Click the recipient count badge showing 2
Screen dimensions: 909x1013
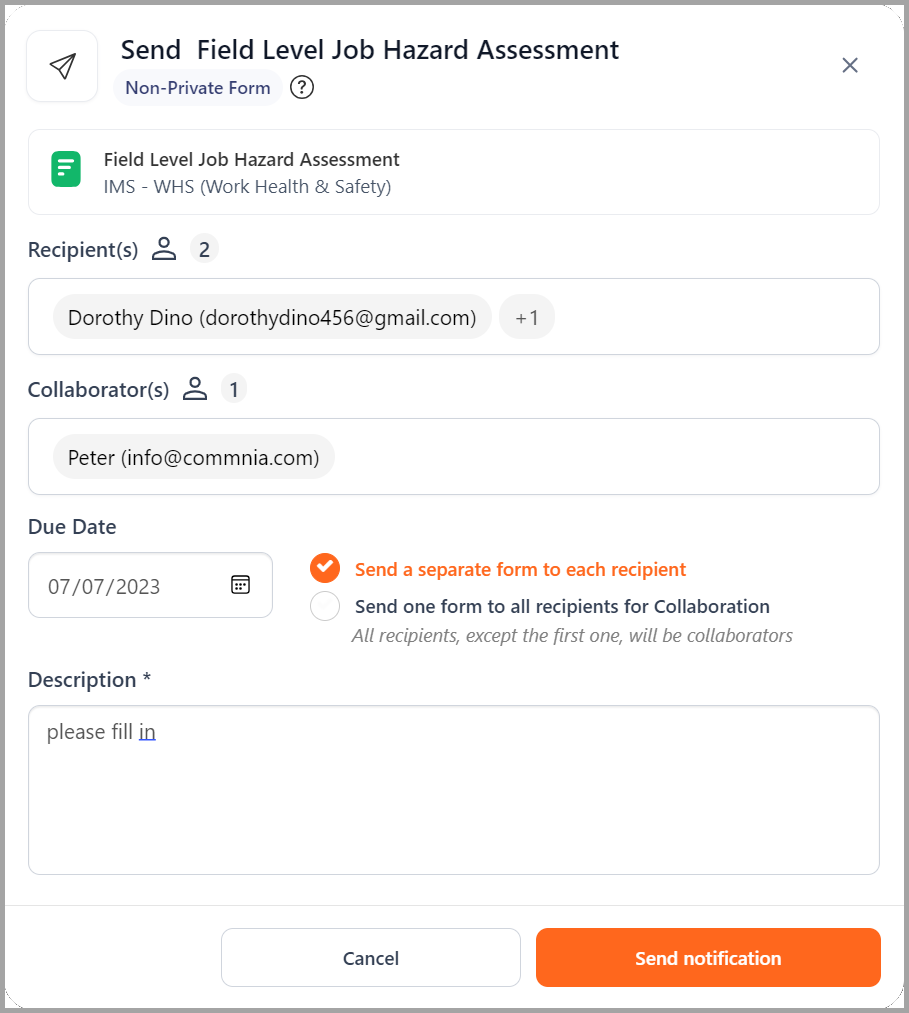coord(204,249)
